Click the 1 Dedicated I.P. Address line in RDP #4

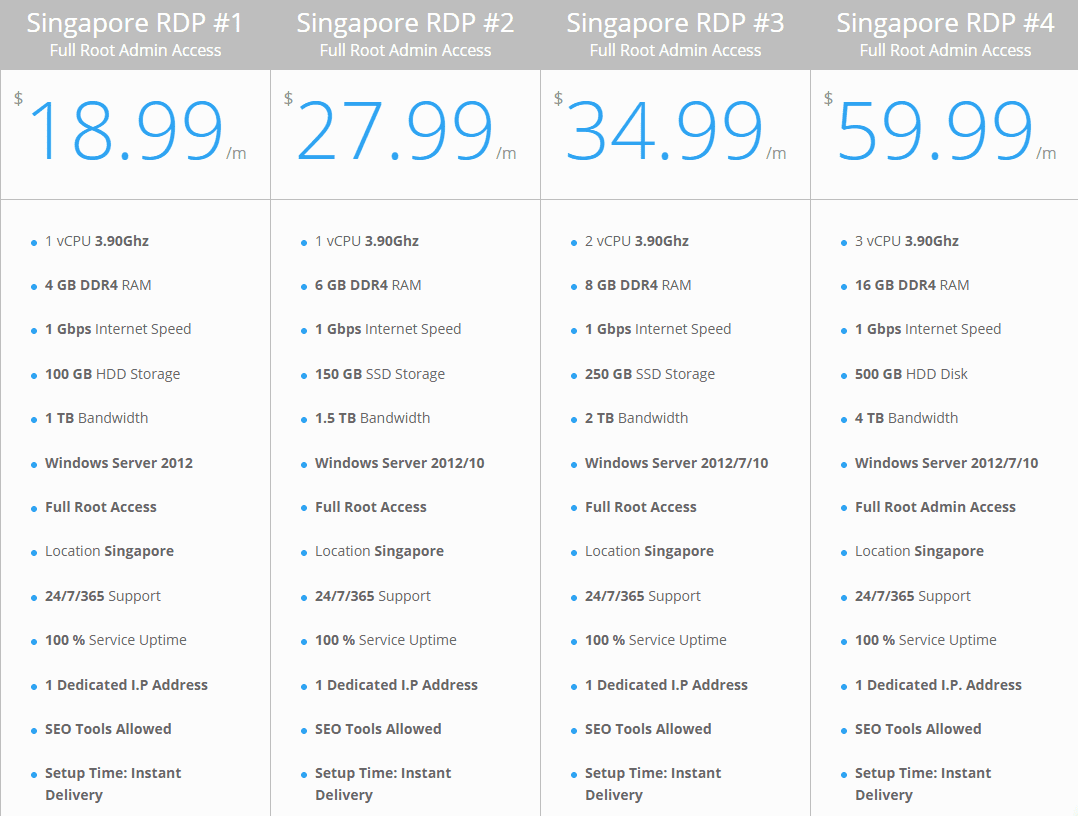938,685
